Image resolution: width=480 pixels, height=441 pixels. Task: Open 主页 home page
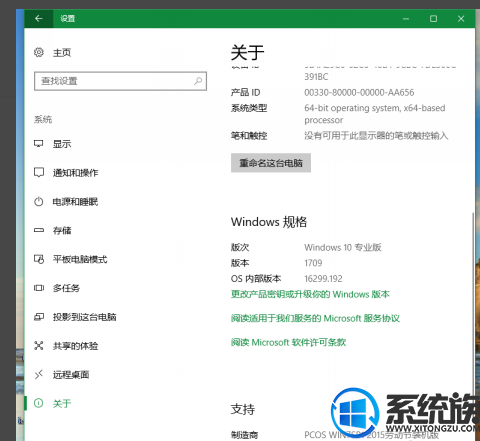click(62, 53)
